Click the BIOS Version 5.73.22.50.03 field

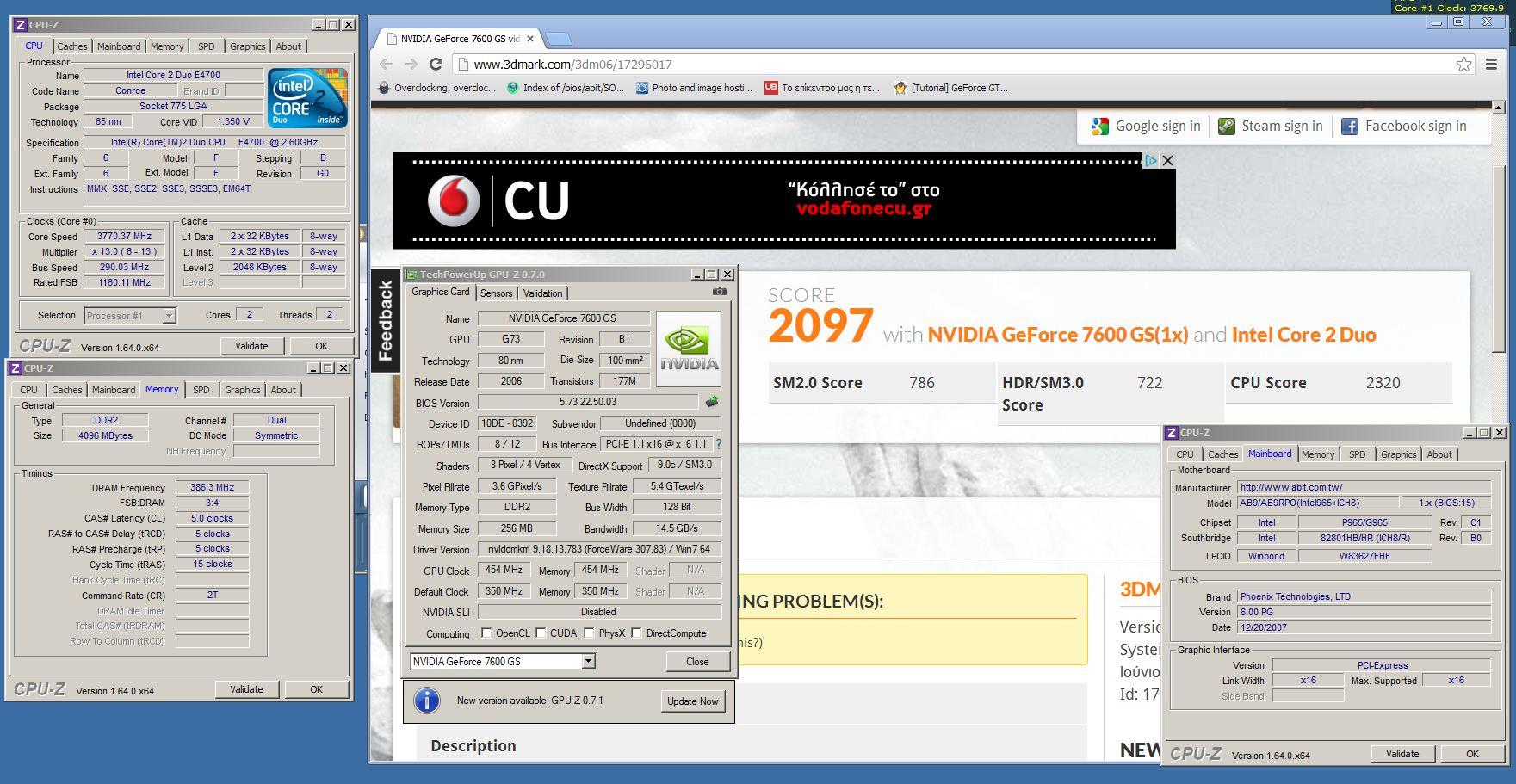point(588,402)
